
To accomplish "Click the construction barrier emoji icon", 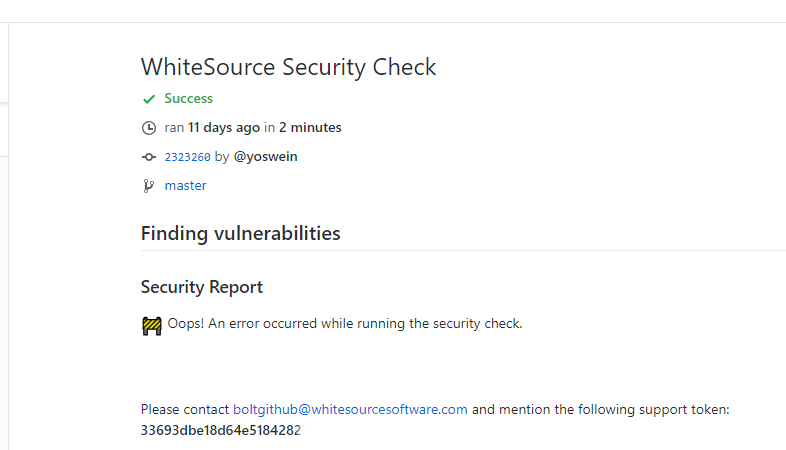I will pyautogui.click(x=152, y=325).
